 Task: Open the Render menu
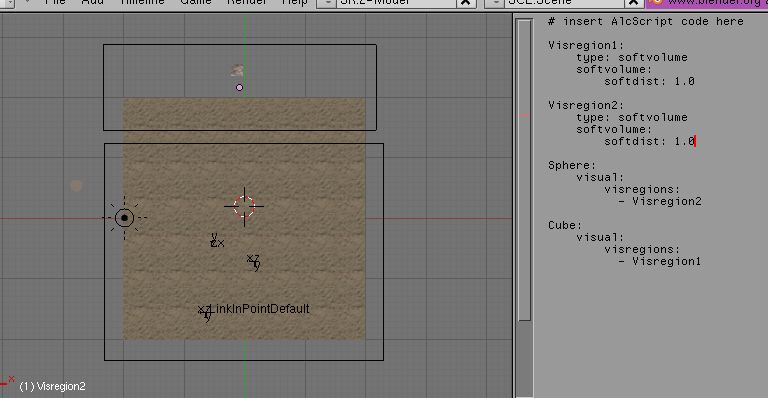247,2
